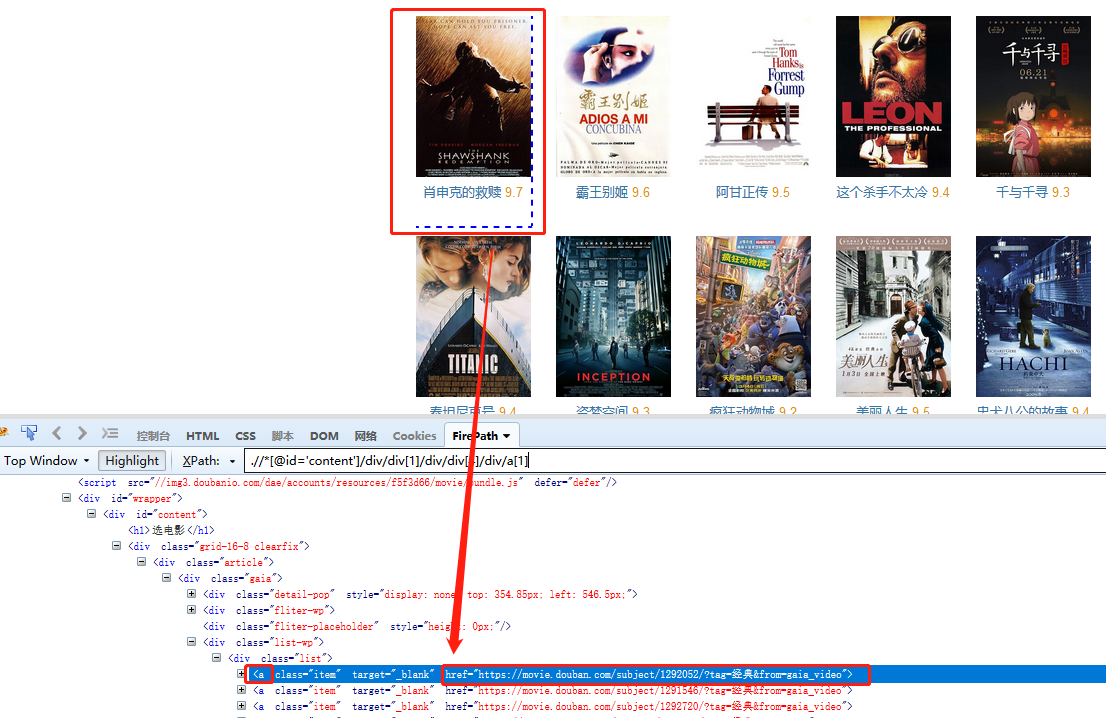Expand the detail-pop div node
The height and width of the screenshot is (718, 1106).
(x=191, y=593)
